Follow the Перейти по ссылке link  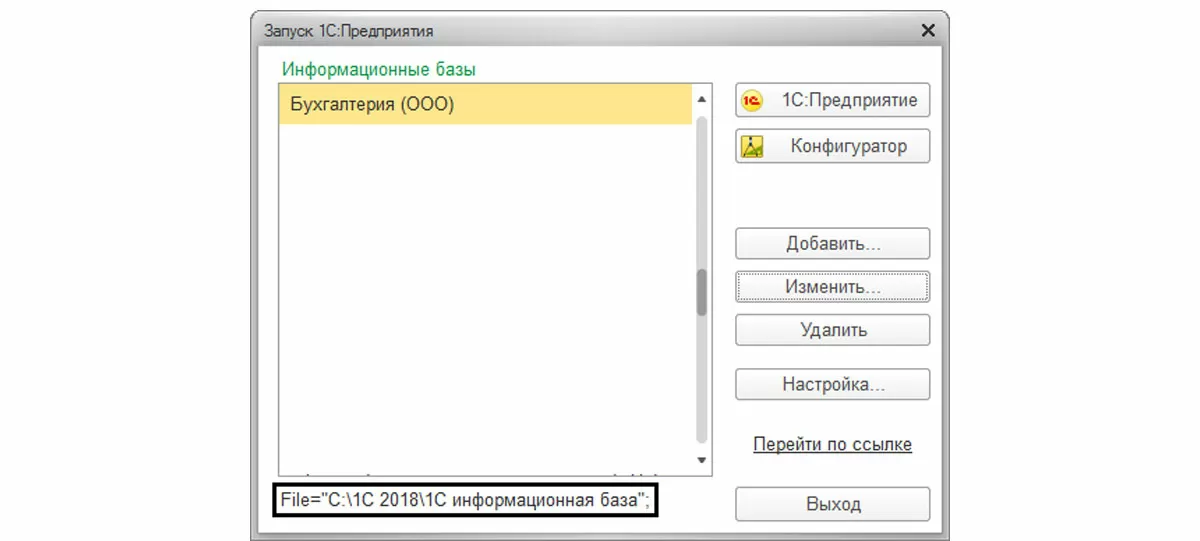point(832,445)
